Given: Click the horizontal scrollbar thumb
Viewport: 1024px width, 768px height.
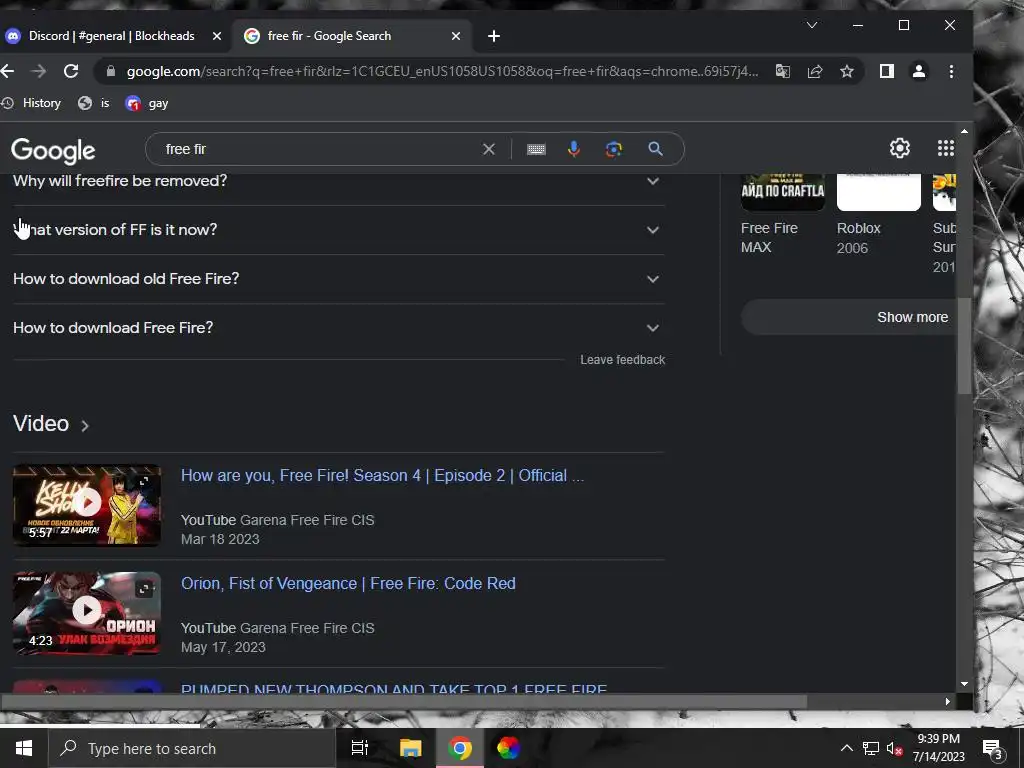Looking at the screenshot, I should (404, 701).
